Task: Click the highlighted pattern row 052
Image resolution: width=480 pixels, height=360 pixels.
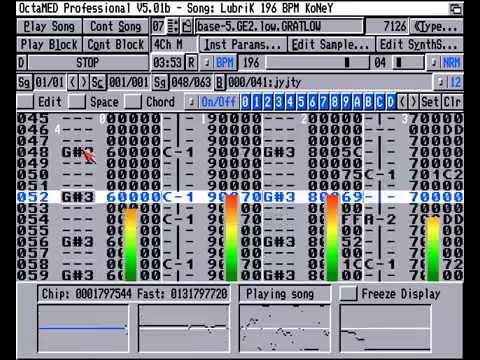Action: tap(240, 197)
